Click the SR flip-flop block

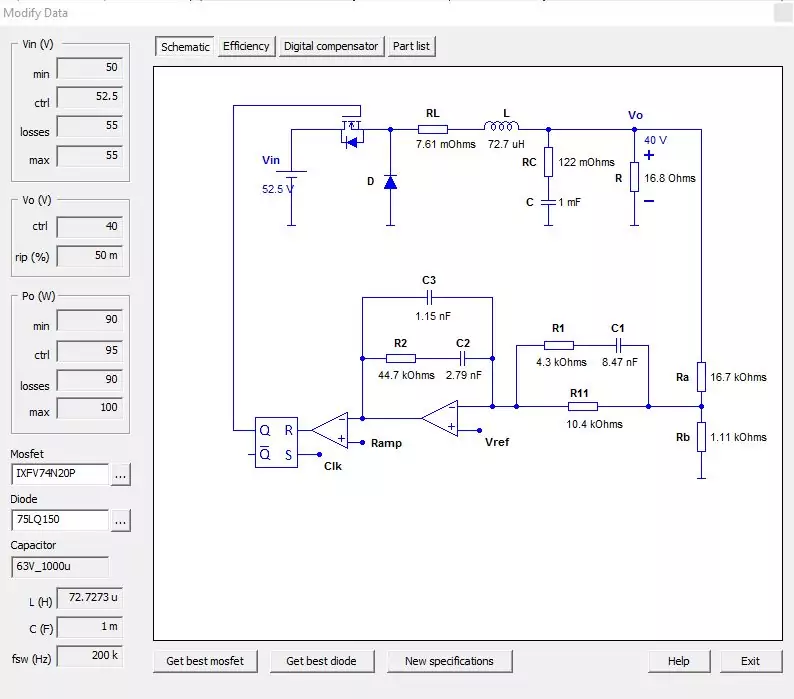point(277,441)
